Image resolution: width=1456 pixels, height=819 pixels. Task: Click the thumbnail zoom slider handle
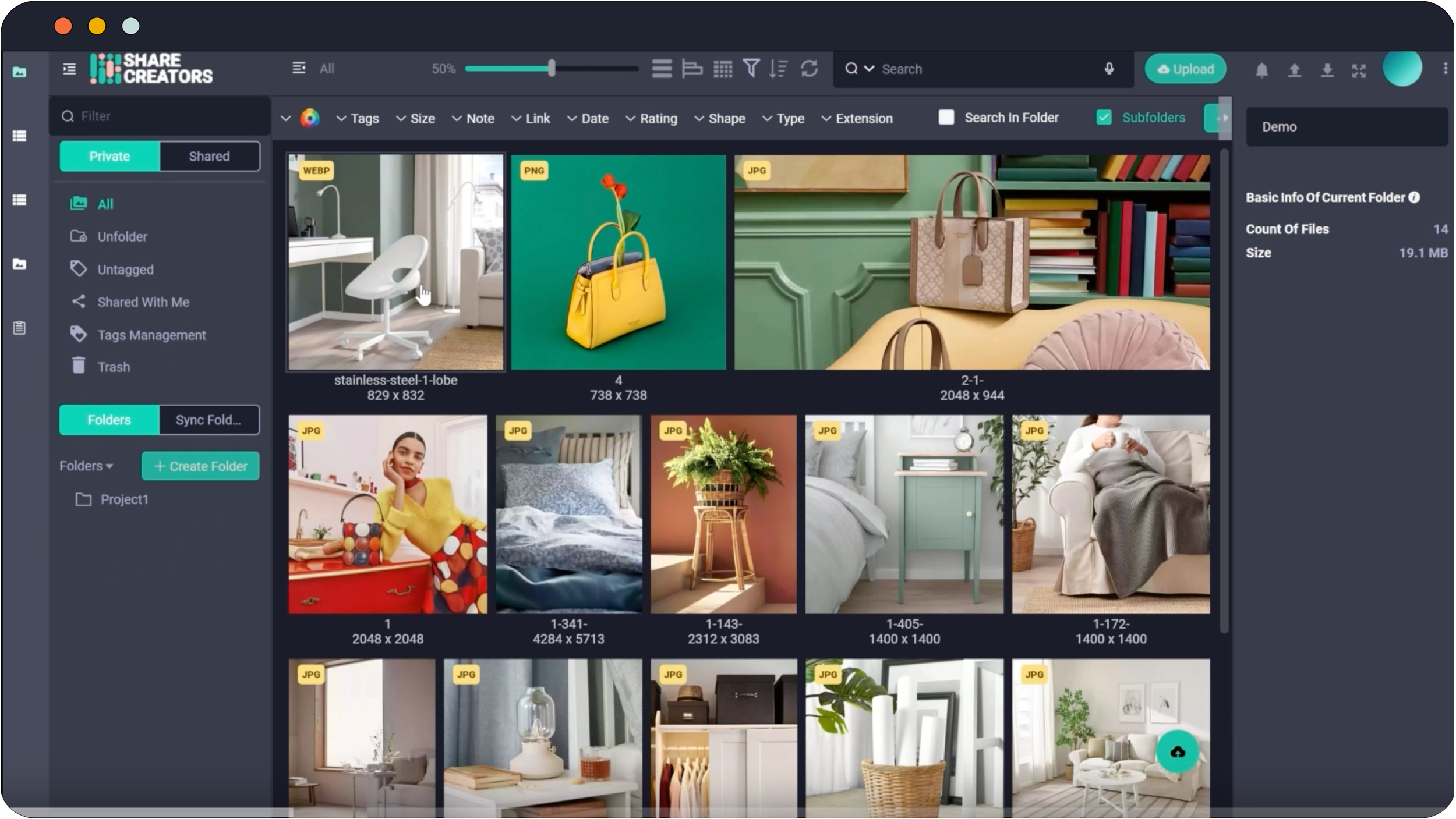[x=551, y=69]
